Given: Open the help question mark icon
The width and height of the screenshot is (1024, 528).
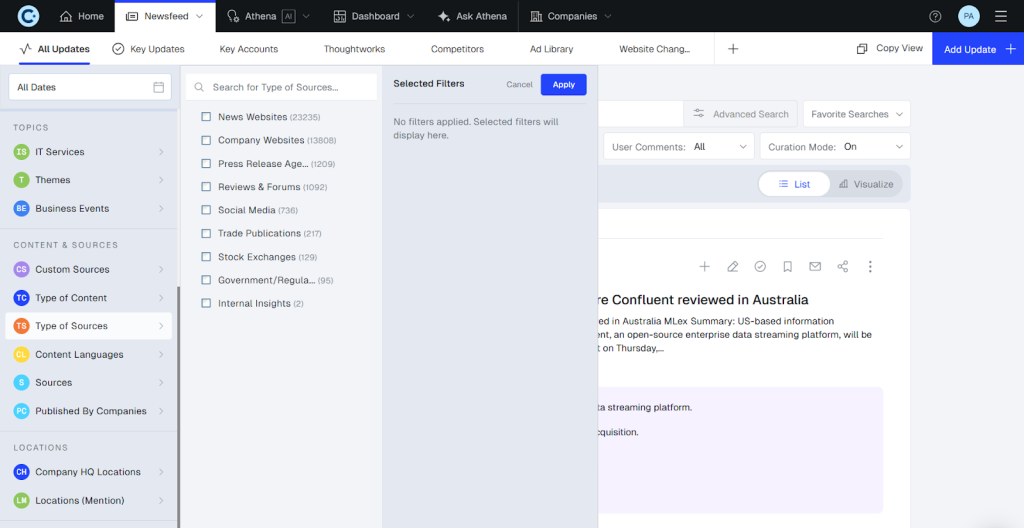Looking at the screenshot, I should coord(935,16).
